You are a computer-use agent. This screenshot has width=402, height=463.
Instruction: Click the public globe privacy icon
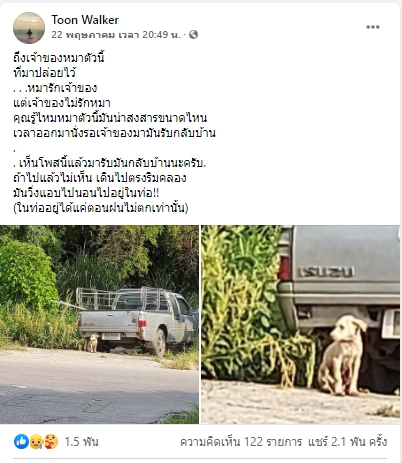pyautogui.click(x=194, y=35)
